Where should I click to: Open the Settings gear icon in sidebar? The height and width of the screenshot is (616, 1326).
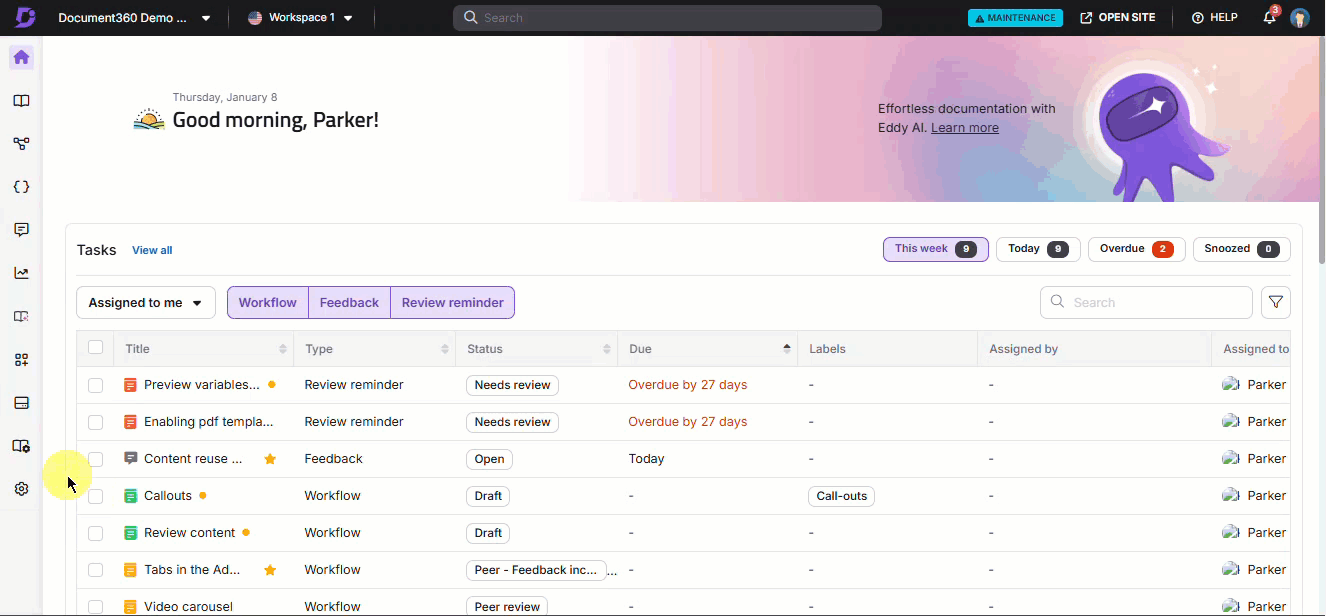21,489
